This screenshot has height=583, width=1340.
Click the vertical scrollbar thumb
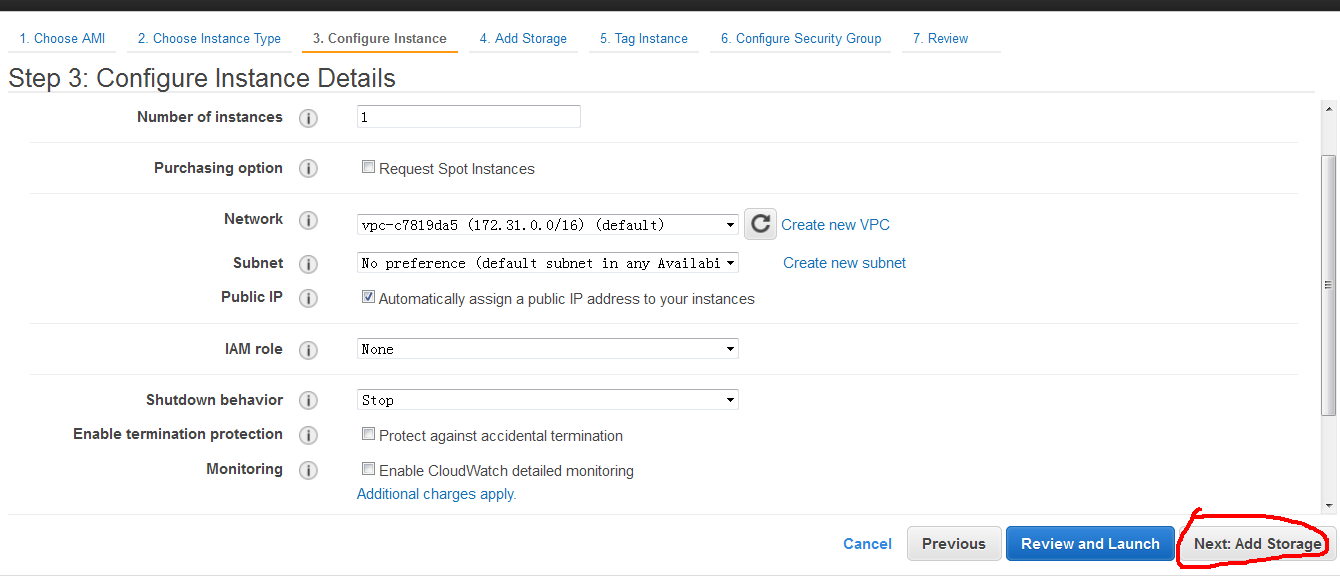pyautogui.click(x=1329, y=285)
